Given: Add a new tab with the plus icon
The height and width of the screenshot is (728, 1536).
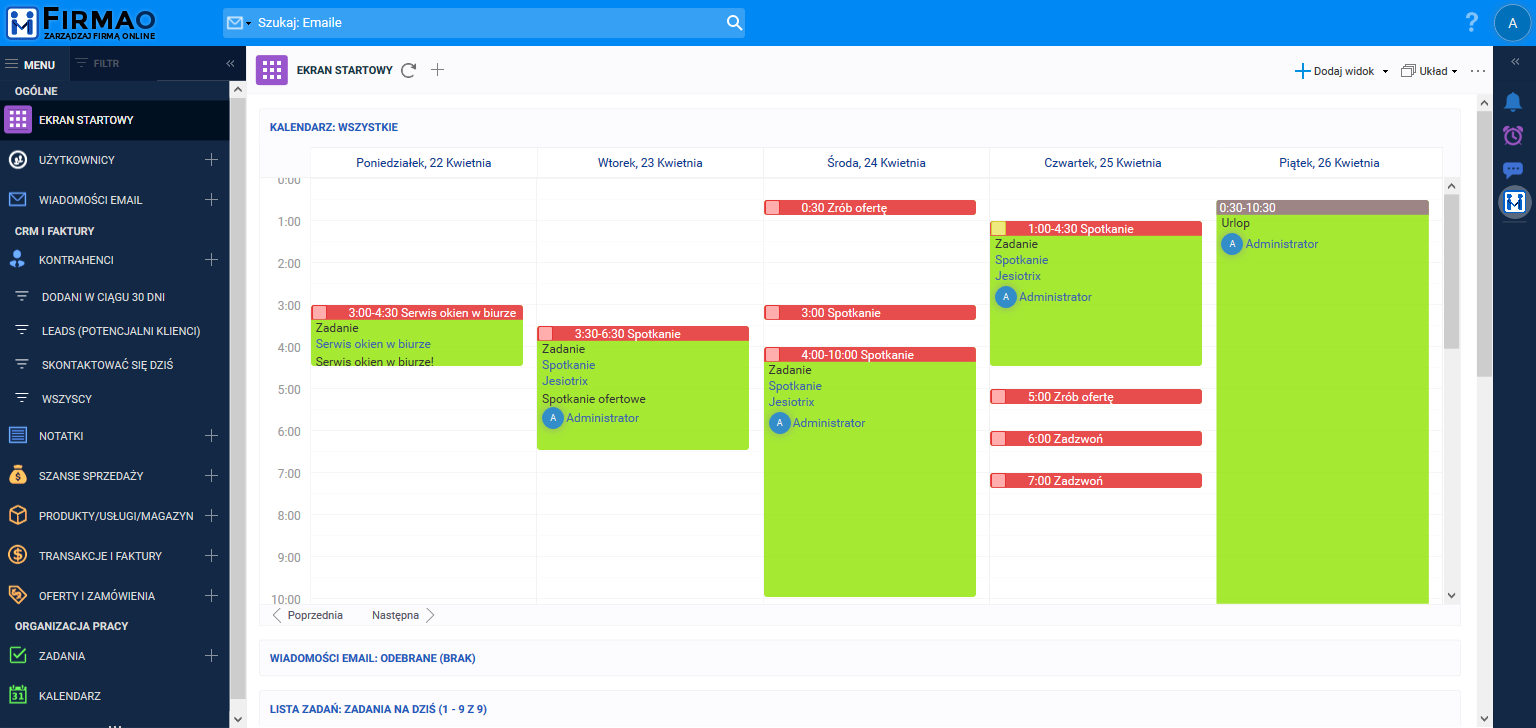Looking at the screenshot, I should [x=437, y=70].
